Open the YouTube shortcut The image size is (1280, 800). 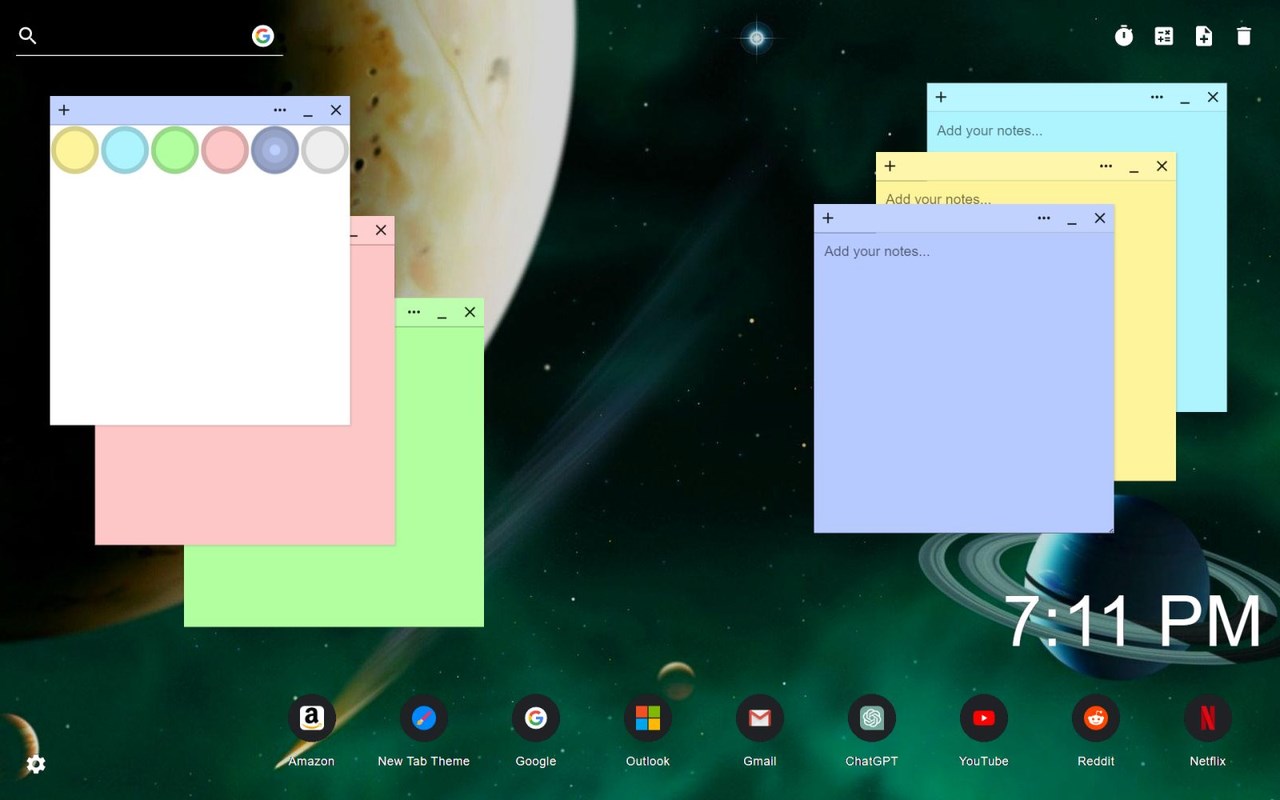point(984,718)
